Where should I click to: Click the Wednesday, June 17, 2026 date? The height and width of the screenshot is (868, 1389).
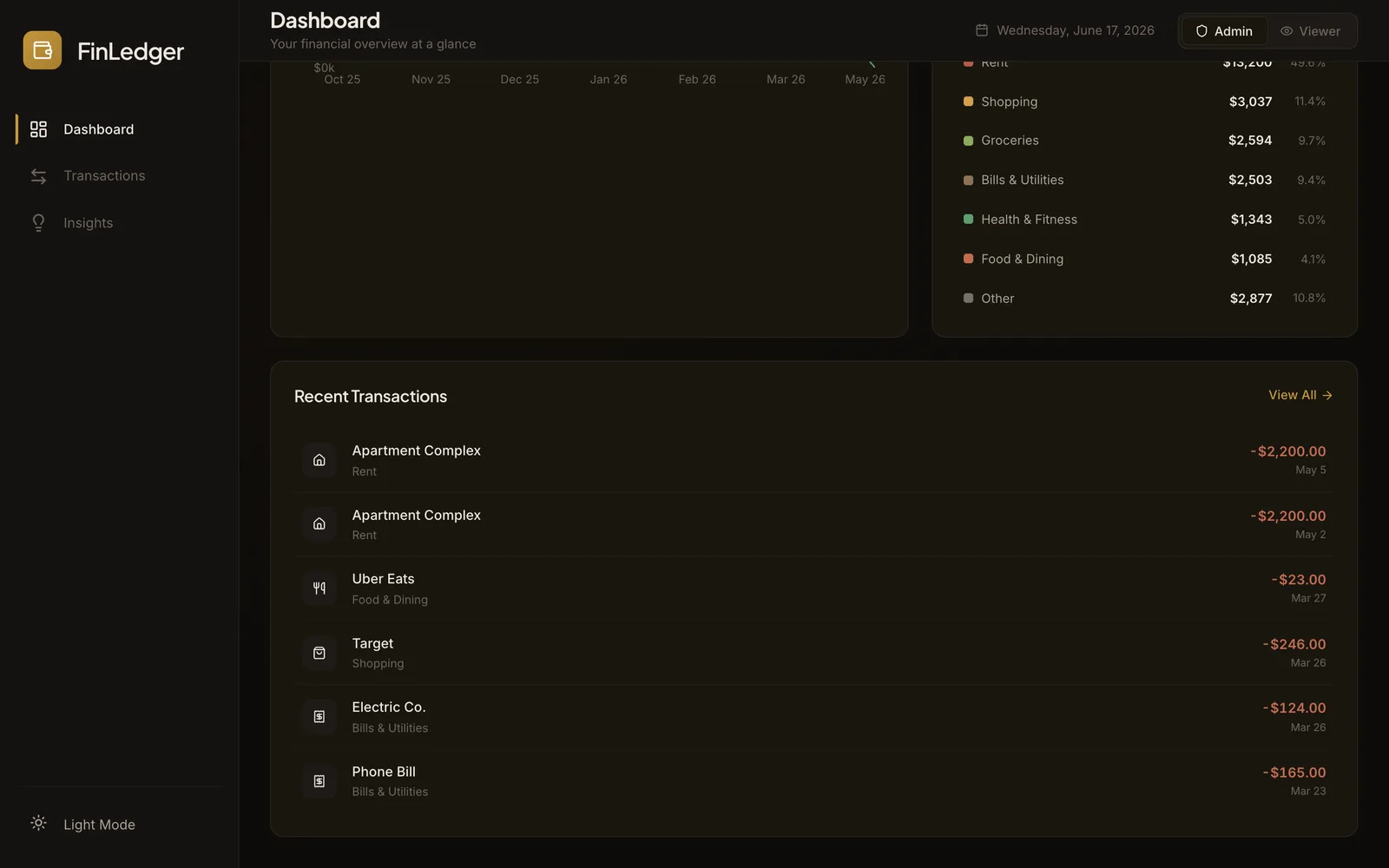tap(1076, 30)
